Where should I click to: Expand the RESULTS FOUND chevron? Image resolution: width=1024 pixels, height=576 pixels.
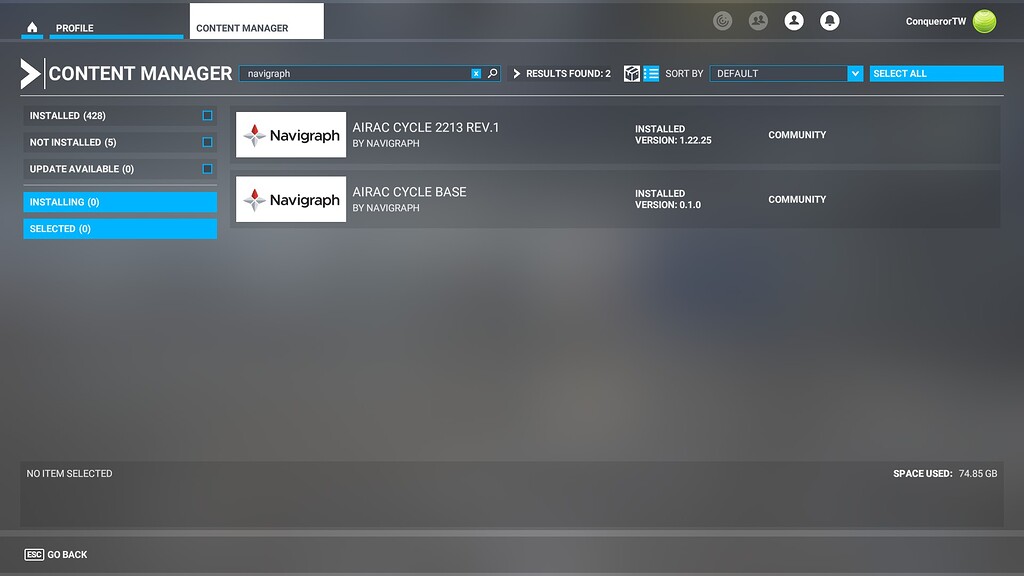[516, 72]
